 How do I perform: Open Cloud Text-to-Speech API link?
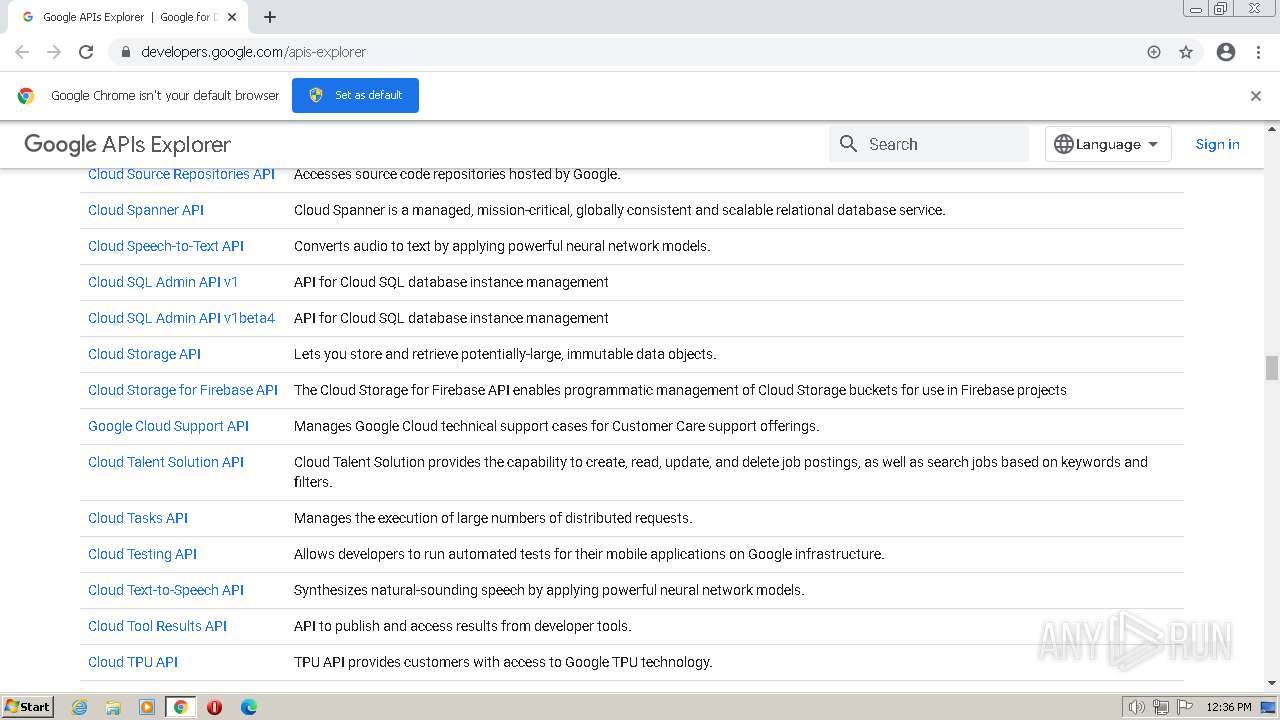click(x=166, y=590)
